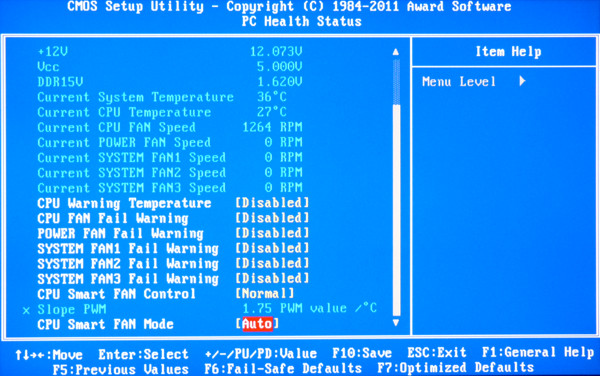The width and height of the screenshot is (600, 376).
Task: Toggle POWER FAN Fail Warning setting
Action: [272, 233]
